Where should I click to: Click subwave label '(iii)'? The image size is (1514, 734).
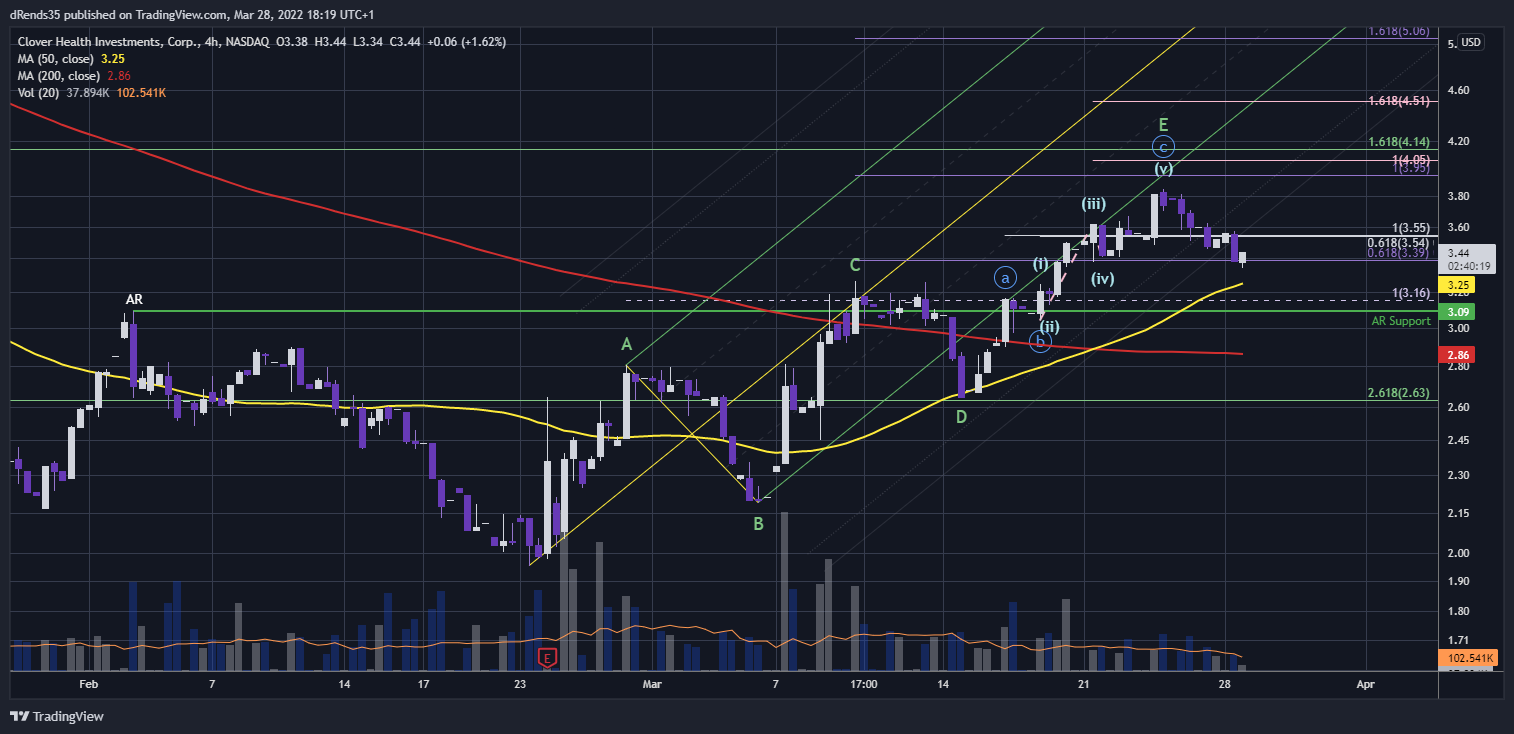1093,204
